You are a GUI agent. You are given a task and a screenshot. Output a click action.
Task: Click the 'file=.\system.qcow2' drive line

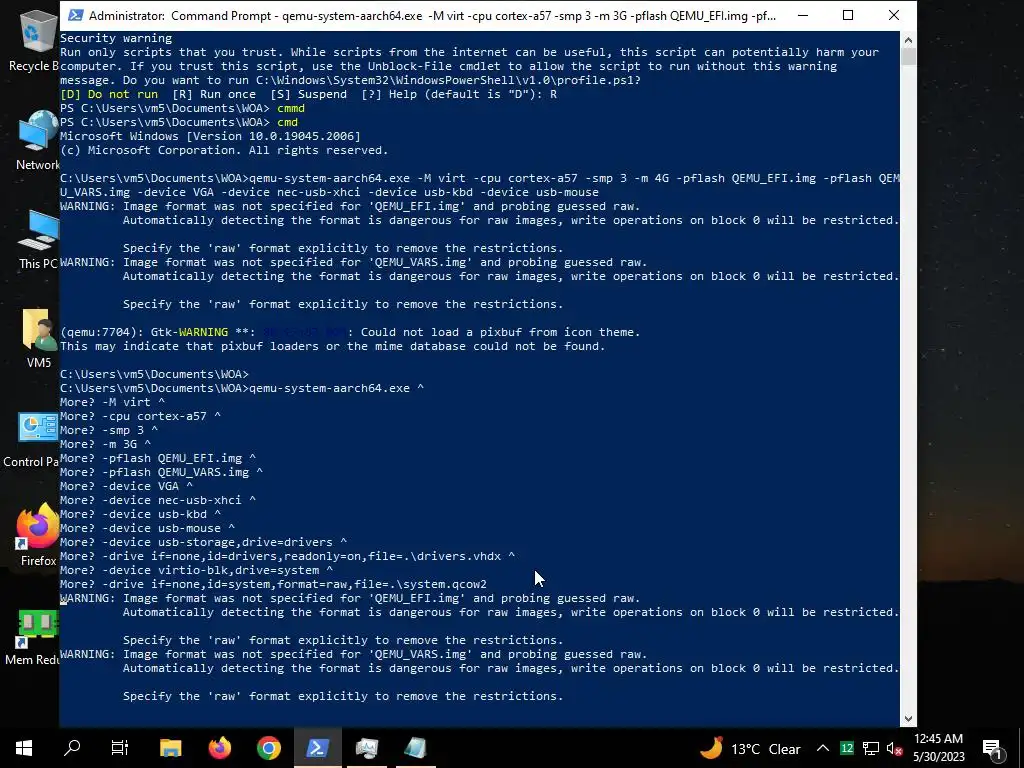pyautogui.click(x=274, y=584)
